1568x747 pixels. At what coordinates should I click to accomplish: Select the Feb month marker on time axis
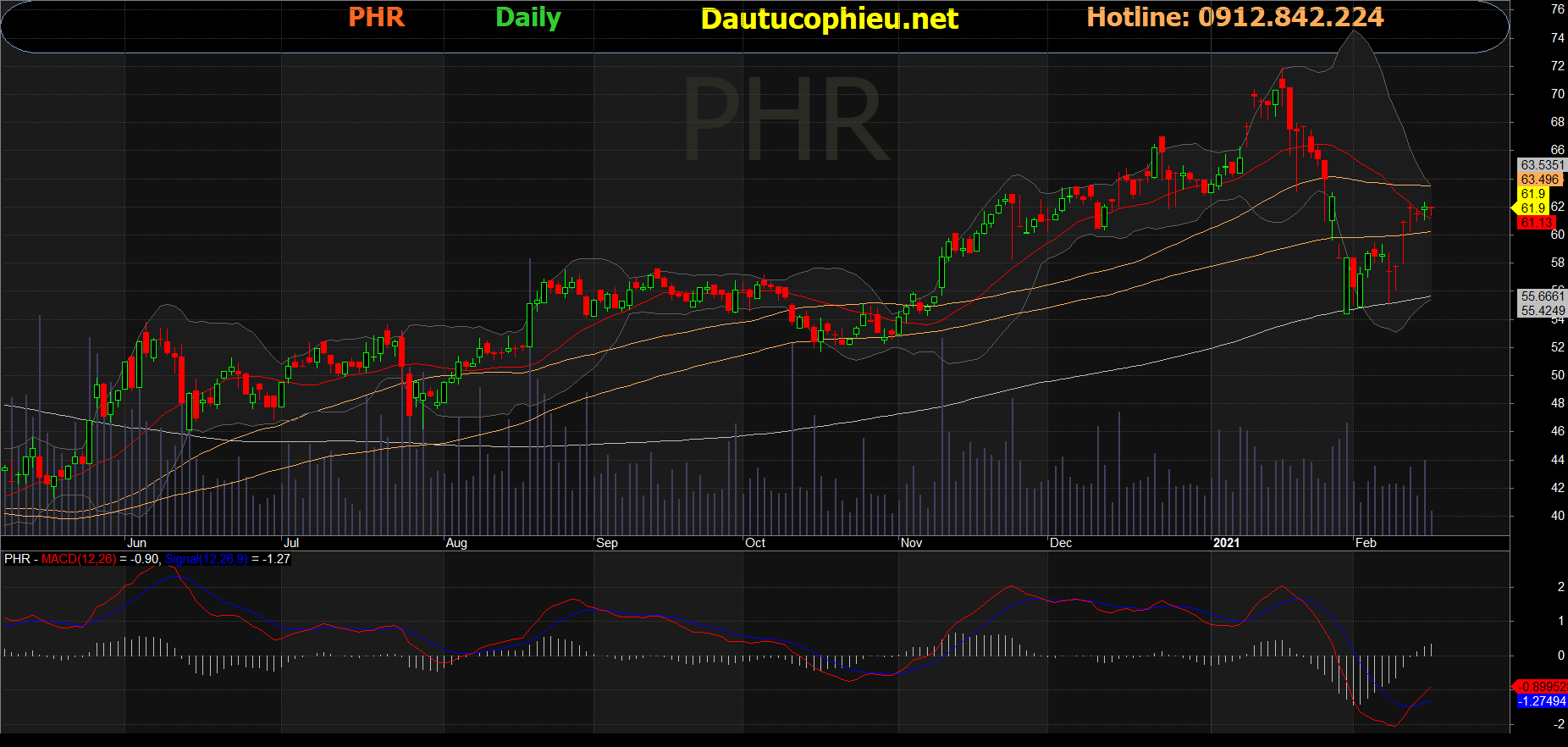pyautogui.click(x=1366, y=543)
